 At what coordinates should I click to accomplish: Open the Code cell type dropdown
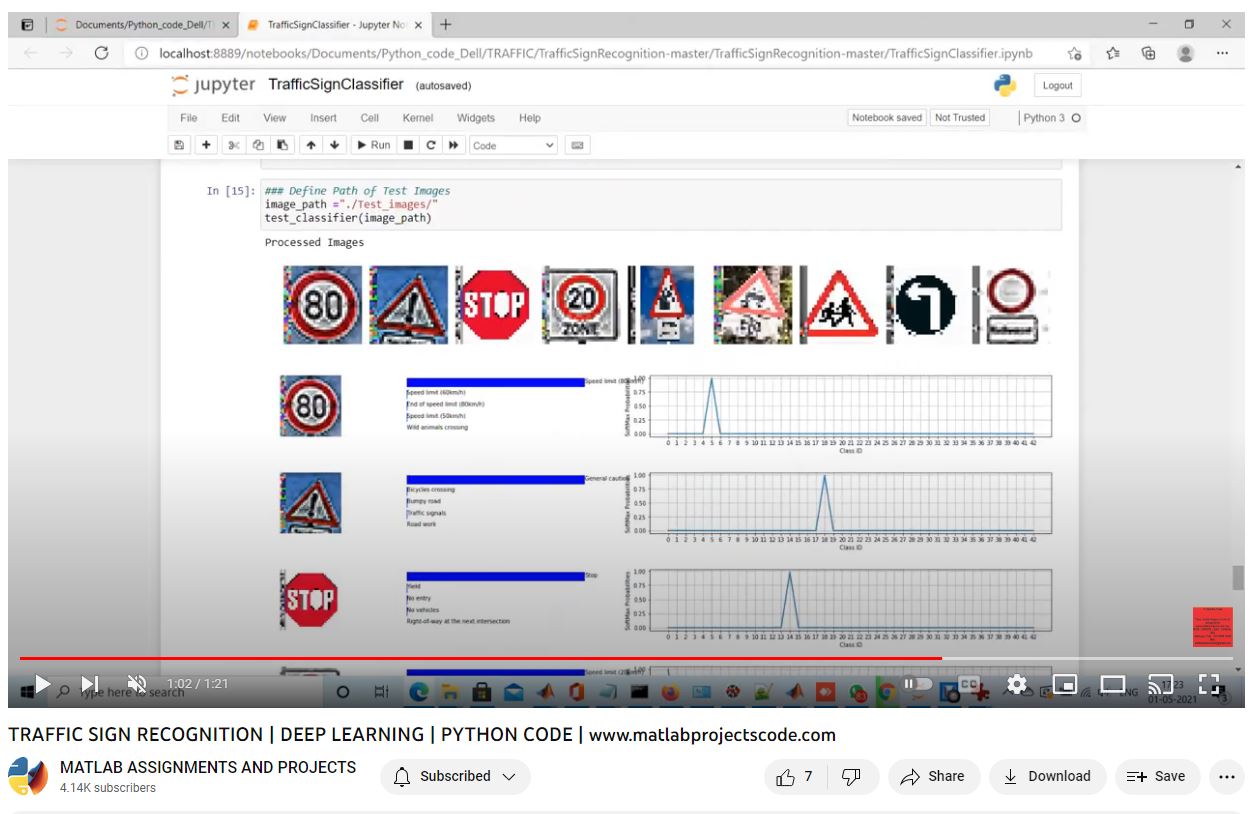pyautogui.click(x=513, y=145)
